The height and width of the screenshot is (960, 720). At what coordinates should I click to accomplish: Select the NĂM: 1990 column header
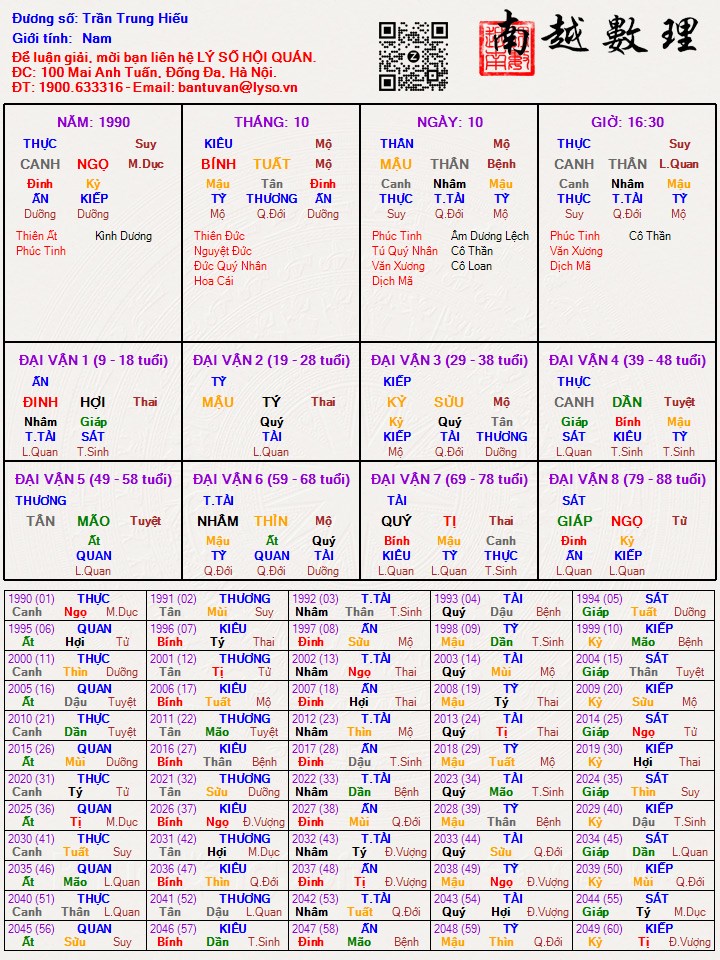(x=93, y=122)
